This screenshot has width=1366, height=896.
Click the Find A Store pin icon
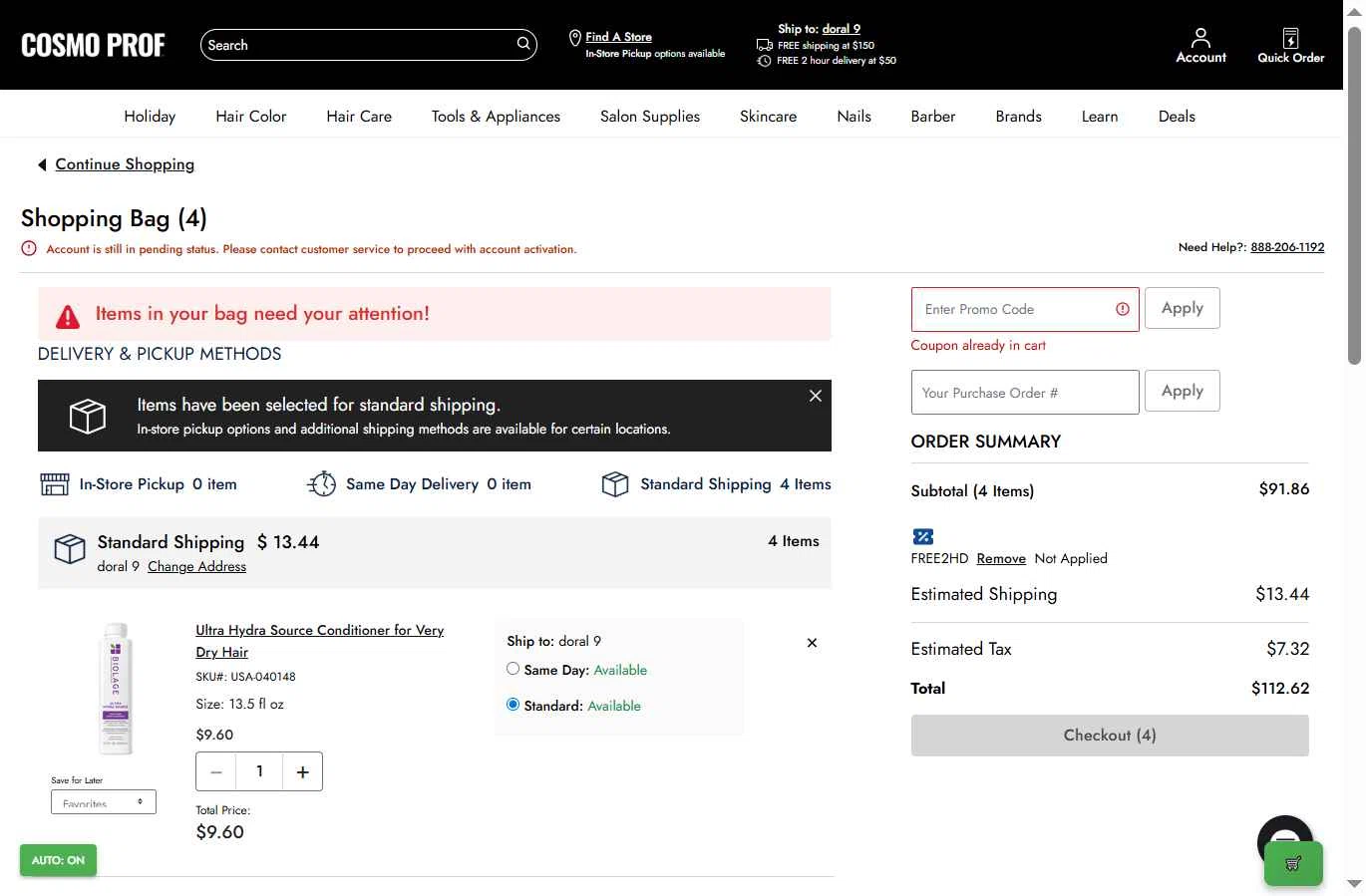(x=574, y=38)
